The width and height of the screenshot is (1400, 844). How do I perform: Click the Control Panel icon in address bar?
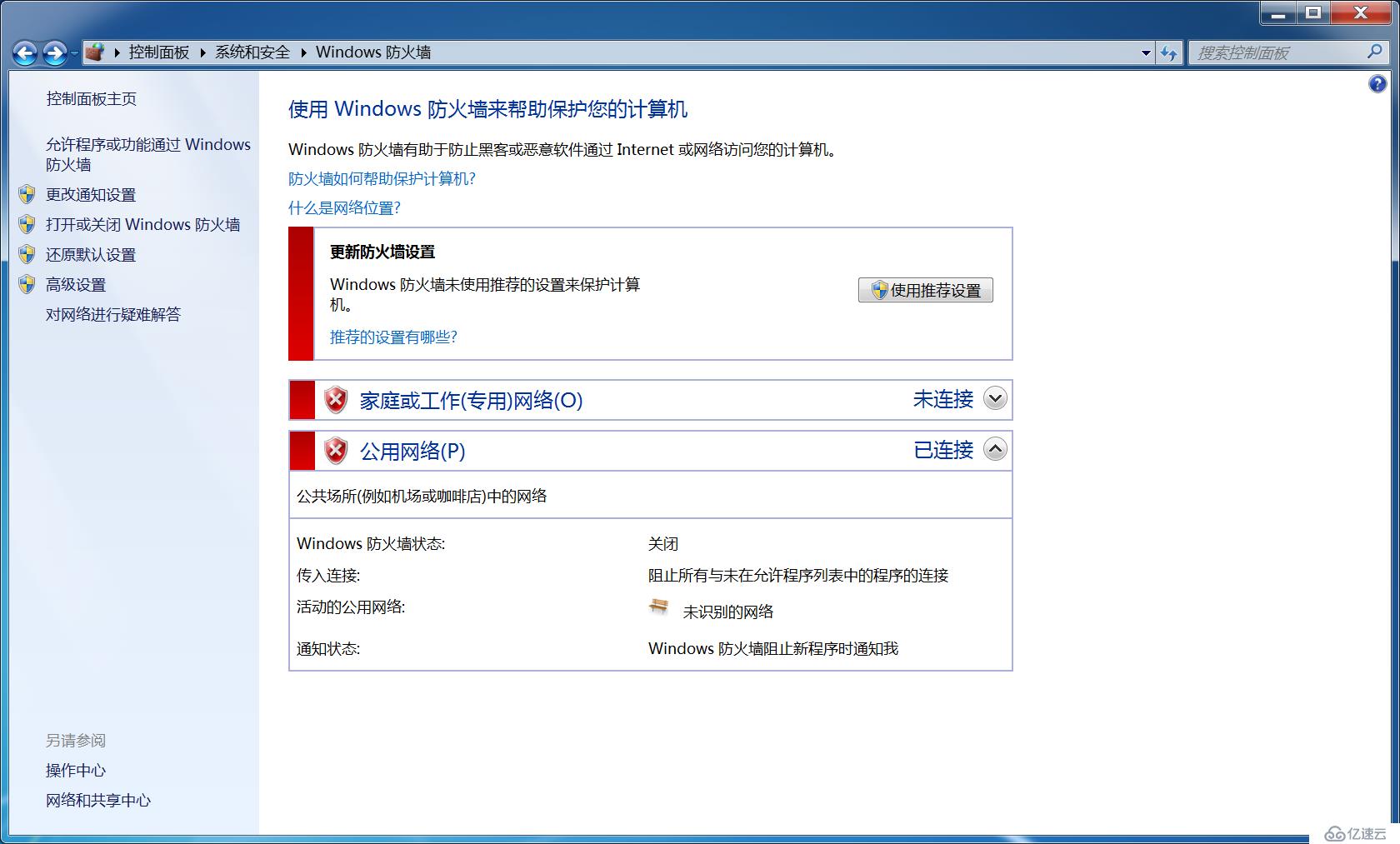point(95,52)
